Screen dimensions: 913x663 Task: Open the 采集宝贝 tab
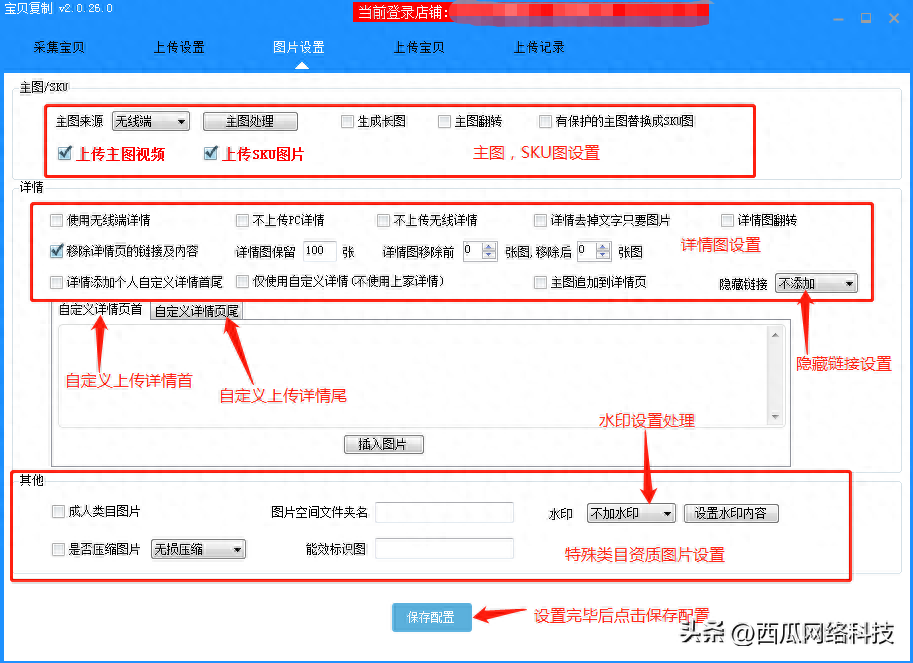pyautogui.click(x=59, y=47)
